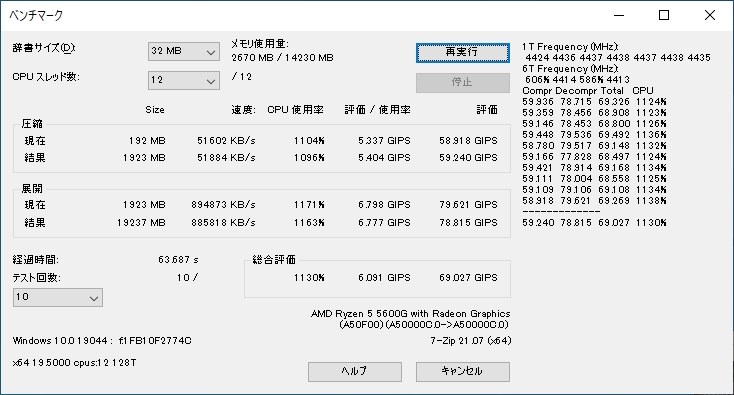Click the 停止 (stop) button
Image resolution: width=734 pixels, height=395 pixels.
point(462,82)
